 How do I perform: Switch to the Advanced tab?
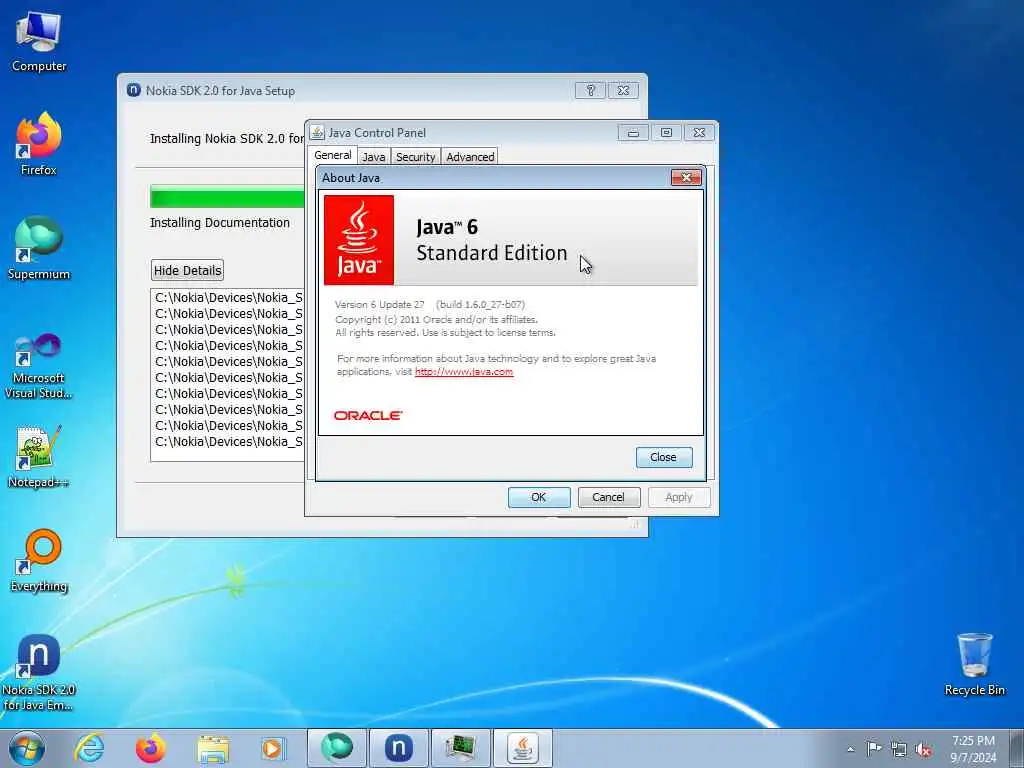pos(470,157)
